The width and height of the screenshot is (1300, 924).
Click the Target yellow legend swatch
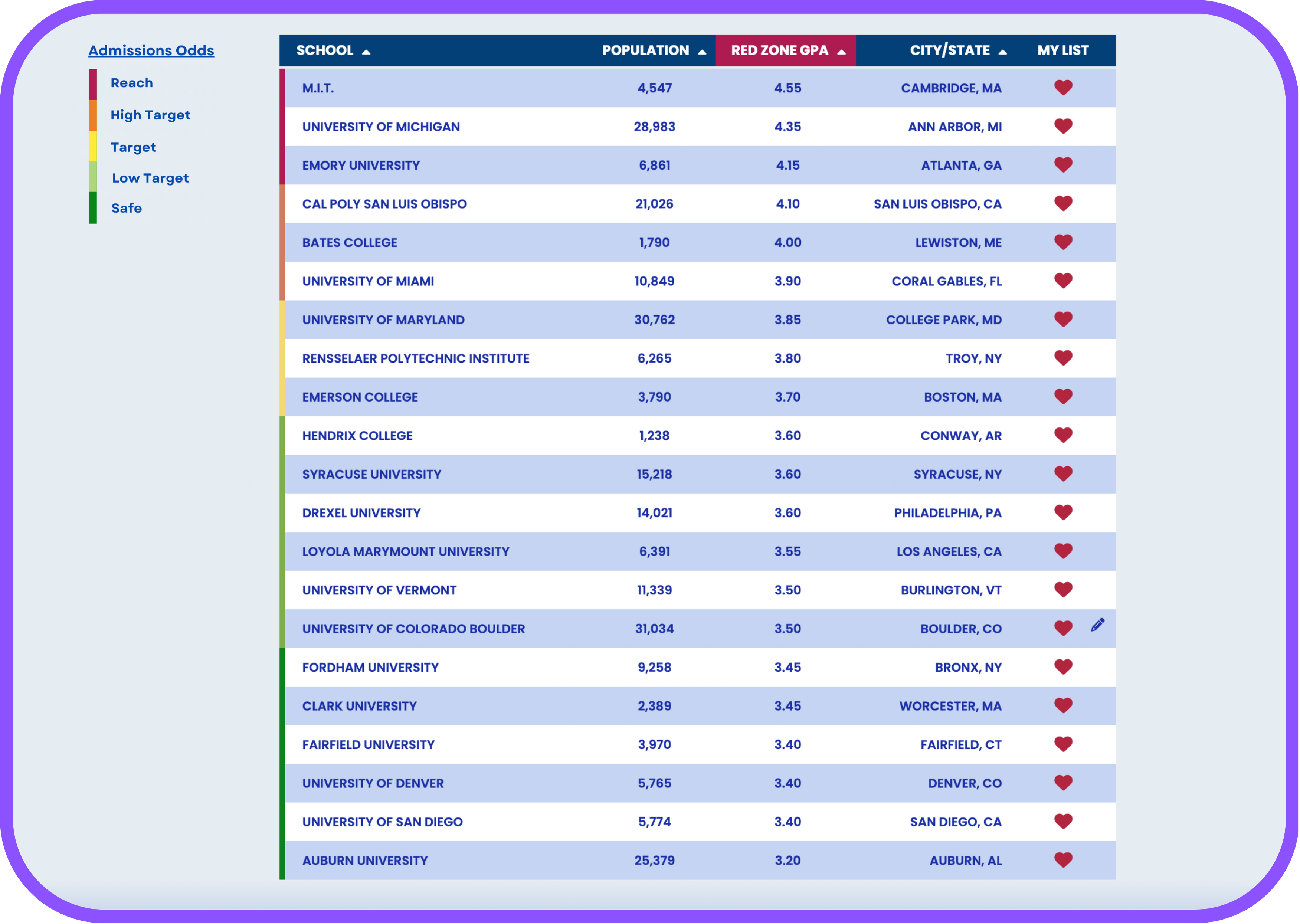tap(93, 146)
